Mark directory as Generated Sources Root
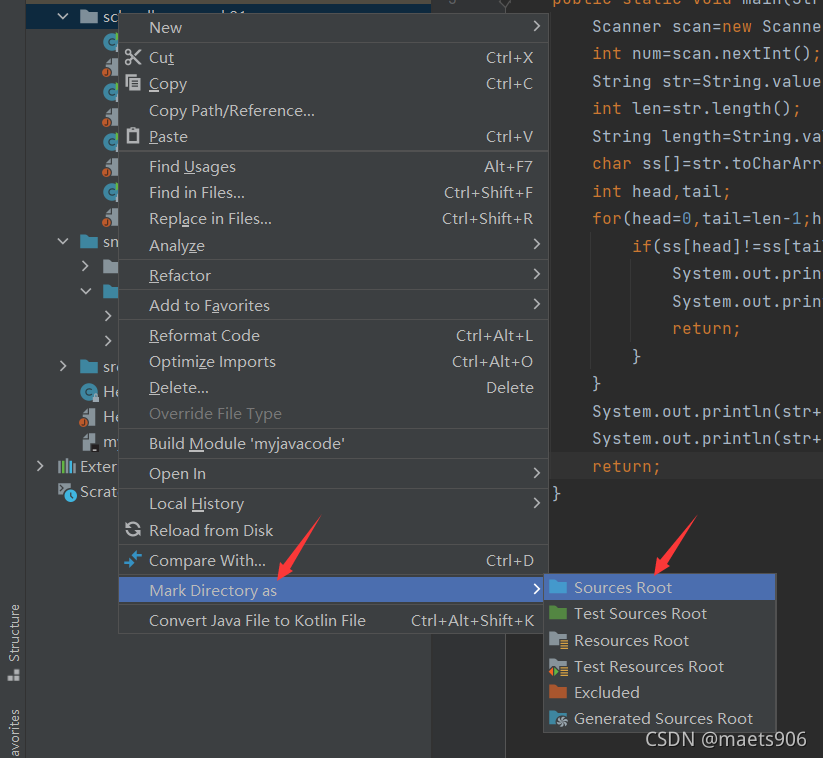Image resolution: width=823 pixels, height=758 pixels. 660,718
